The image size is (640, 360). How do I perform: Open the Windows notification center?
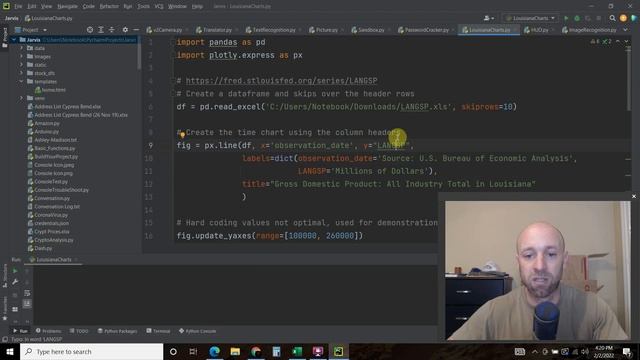pos(627,351)
